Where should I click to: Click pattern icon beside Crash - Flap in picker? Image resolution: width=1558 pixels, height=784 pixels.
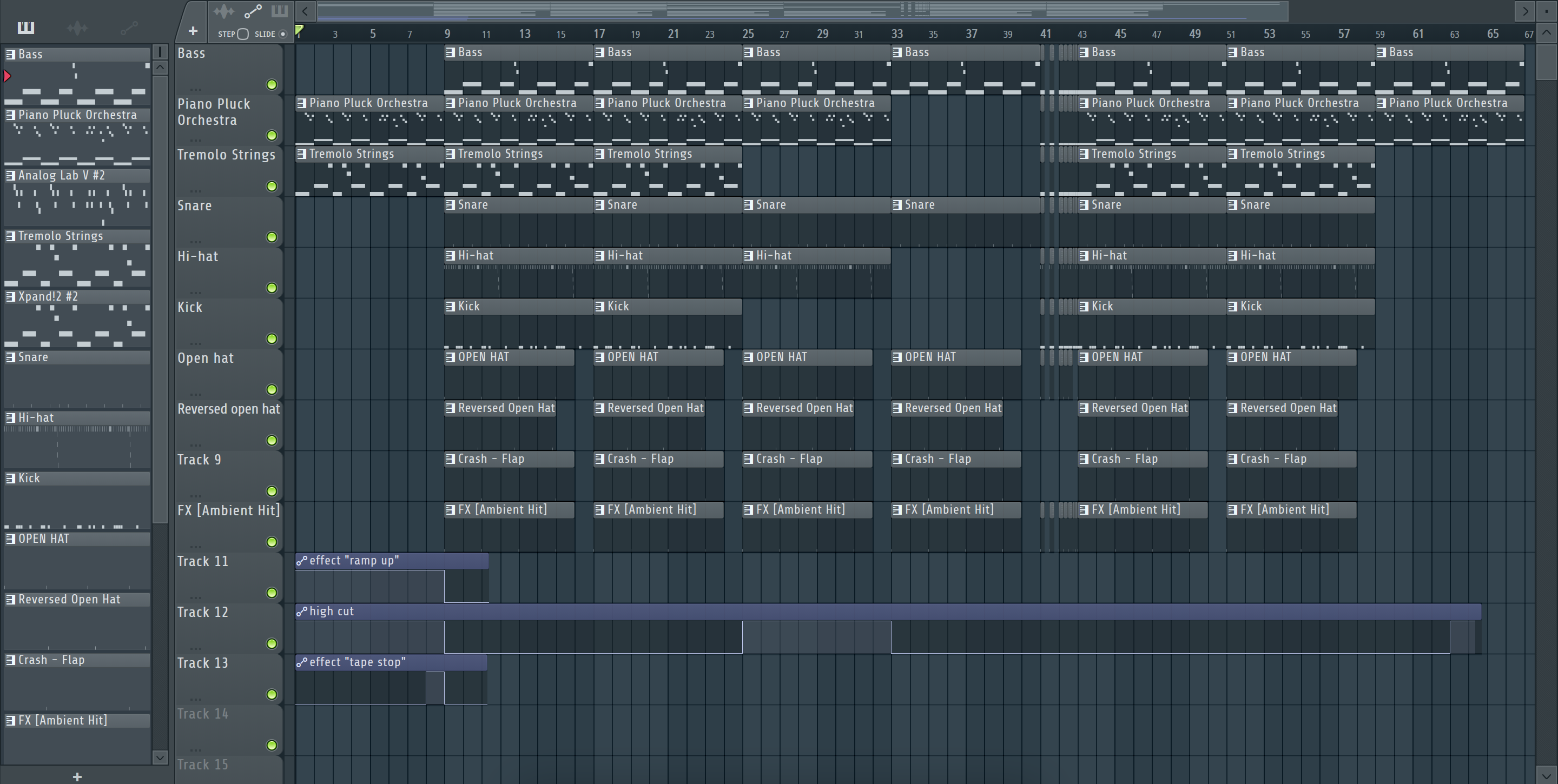[10, 660]
